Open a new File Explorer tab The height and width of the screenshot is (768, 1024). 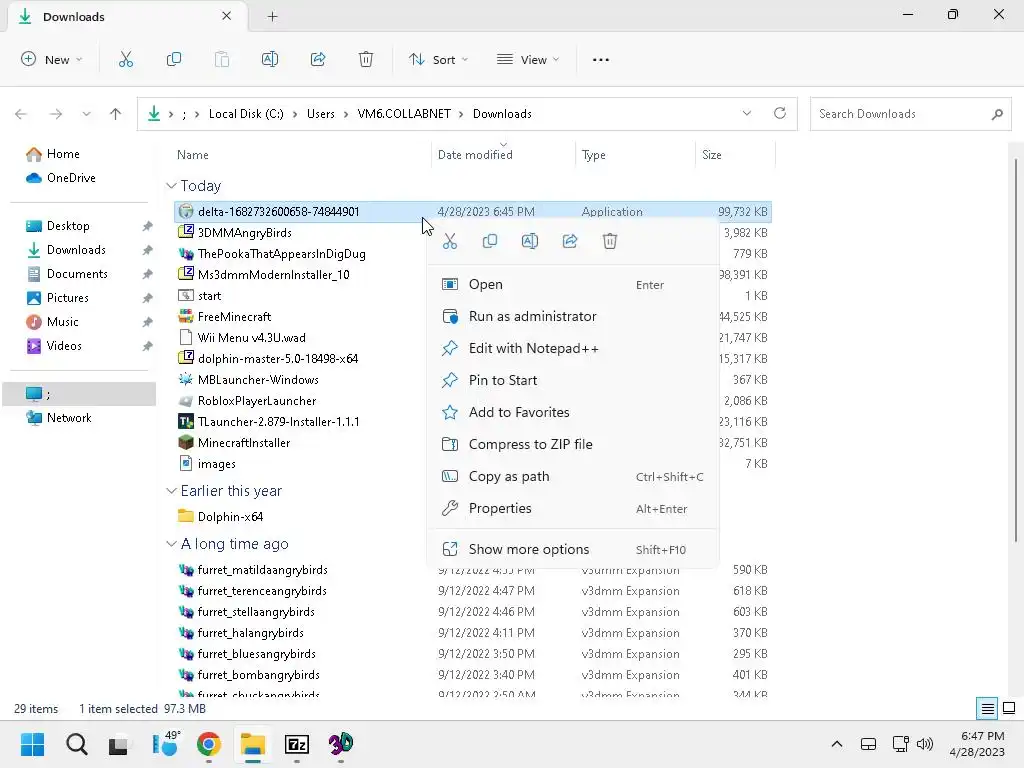click(272, 17)
